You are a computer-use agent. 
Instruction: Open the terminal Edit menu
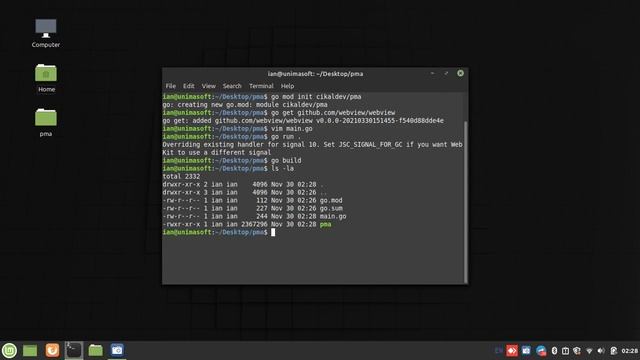(189, 86)
